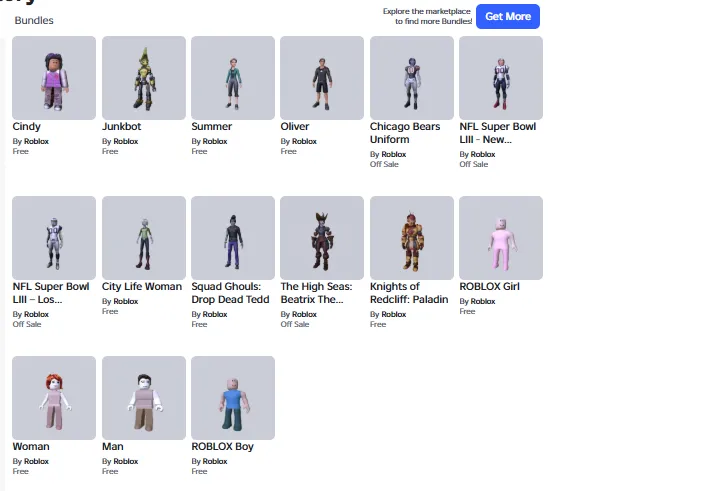728x491 pixels.
Task: Open the NFL Super Bowl LIII - New... title
Action: 498,133
